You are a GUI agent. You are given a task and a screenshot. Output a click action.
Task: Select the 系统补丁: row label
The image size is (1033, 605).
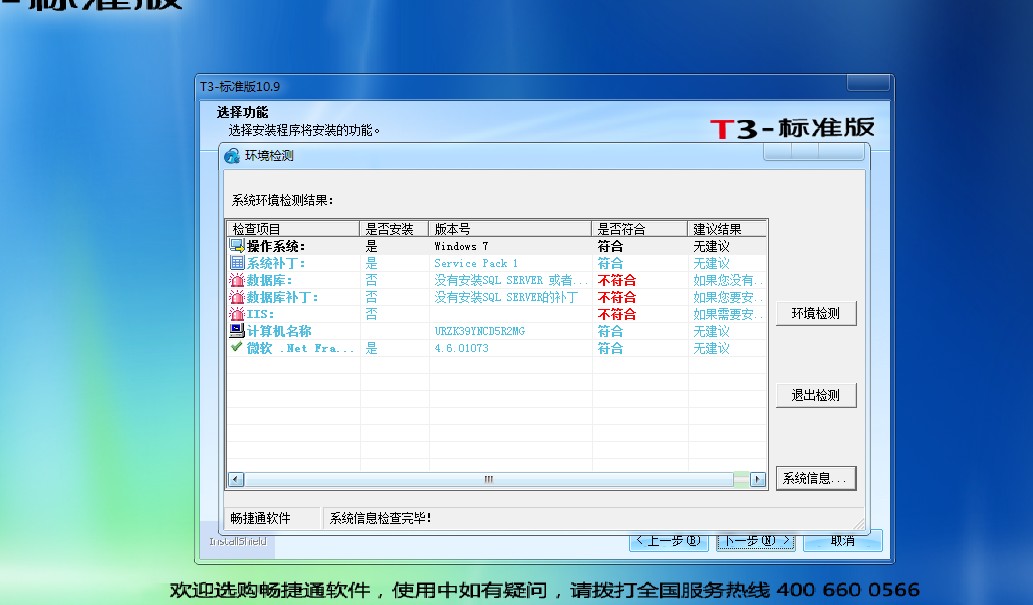point(276,263)
